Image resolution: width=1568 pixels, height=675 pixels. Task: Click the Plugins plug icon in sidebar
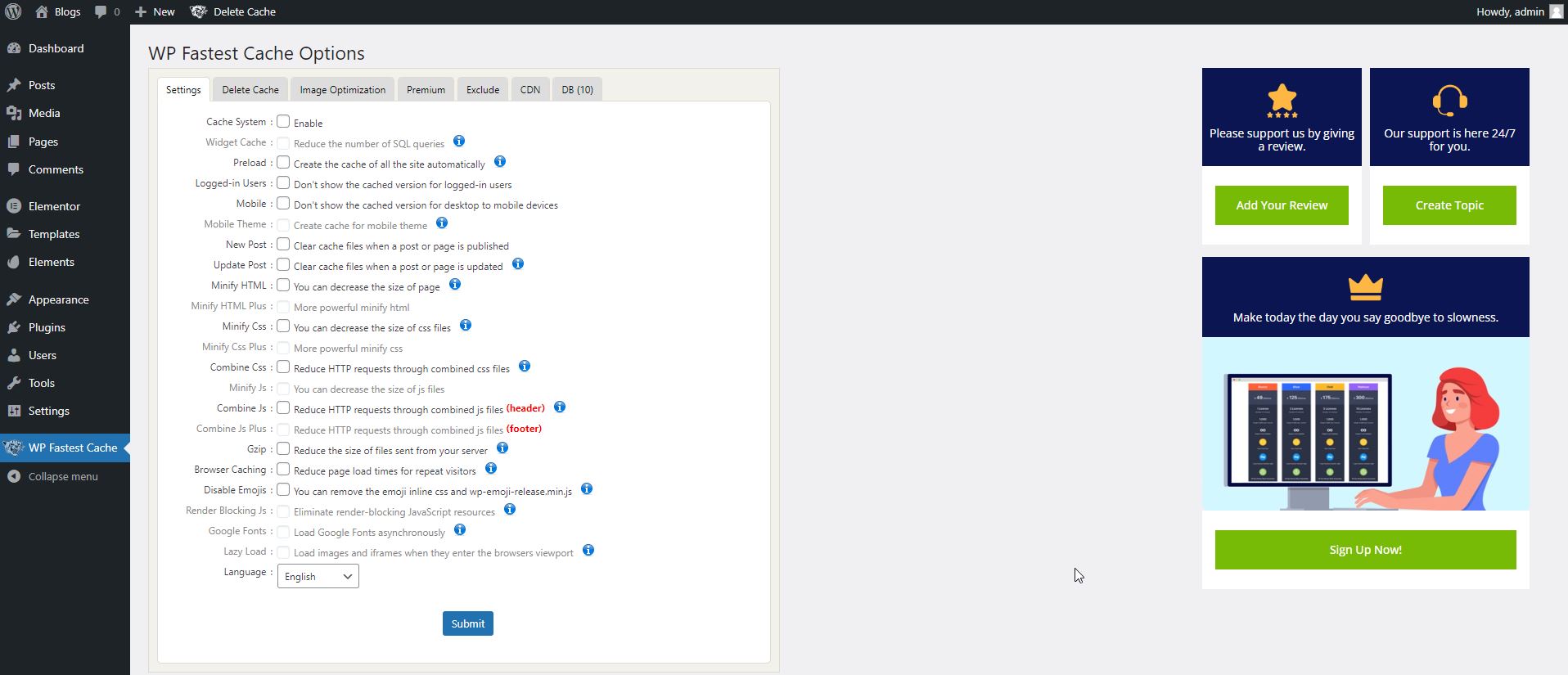coord(13,327)
